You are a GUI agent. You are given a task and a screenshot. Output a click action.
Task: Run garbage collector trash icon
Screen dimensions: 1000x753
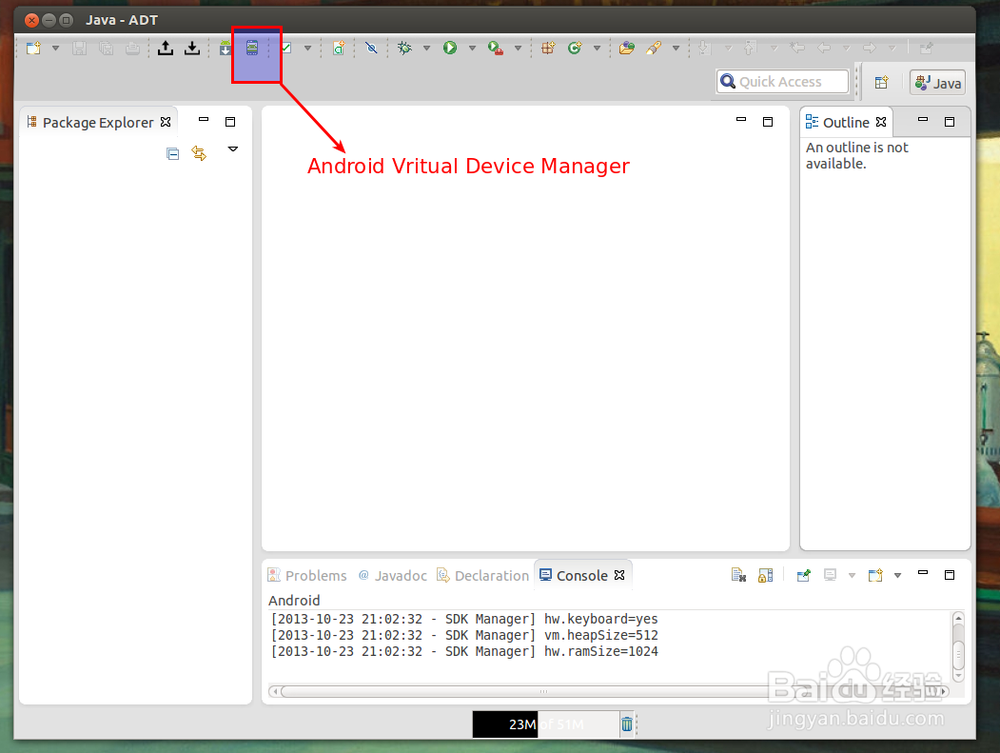click(627, 724)
